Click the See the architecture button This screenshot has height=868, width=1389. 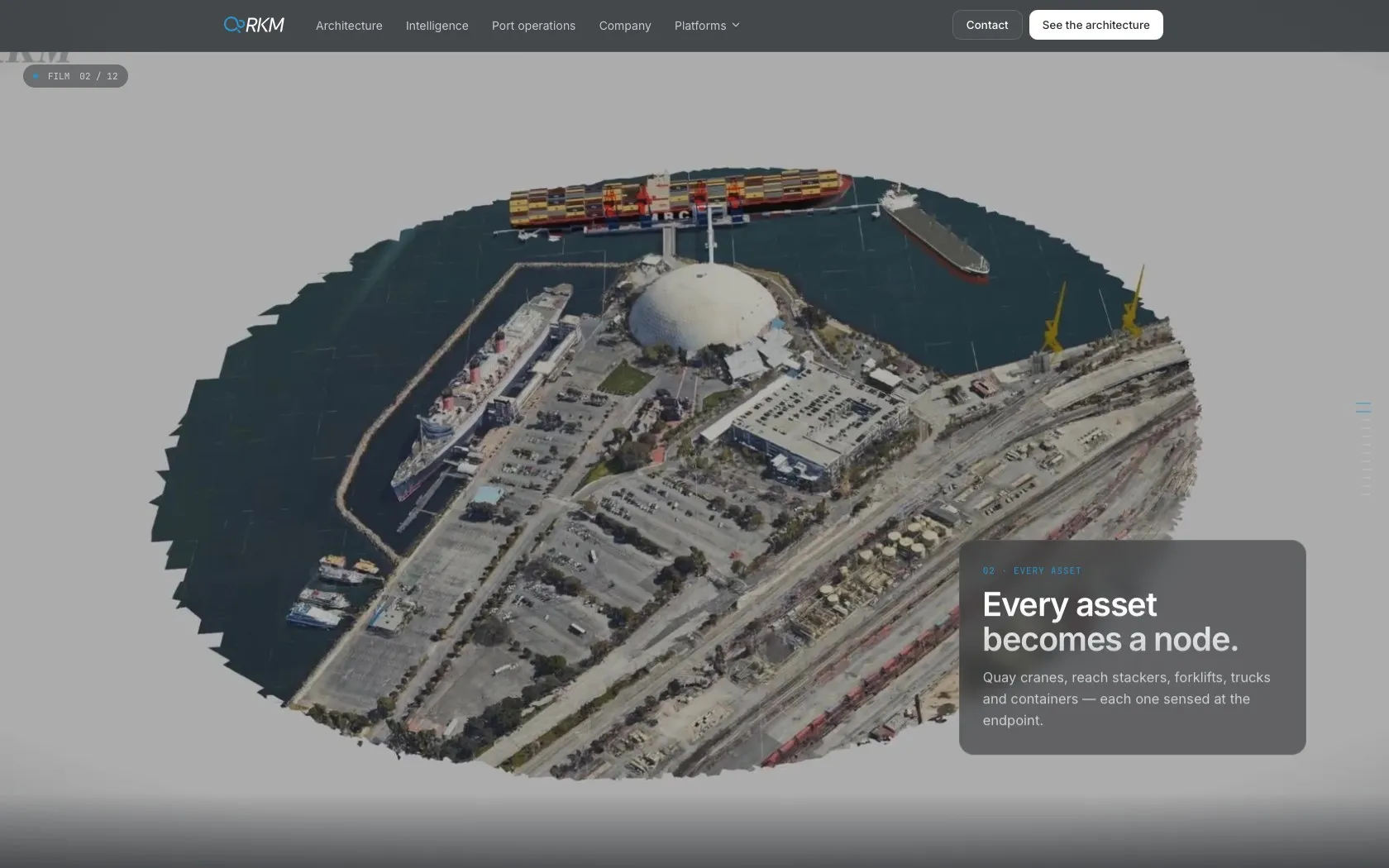[1095, 25]
